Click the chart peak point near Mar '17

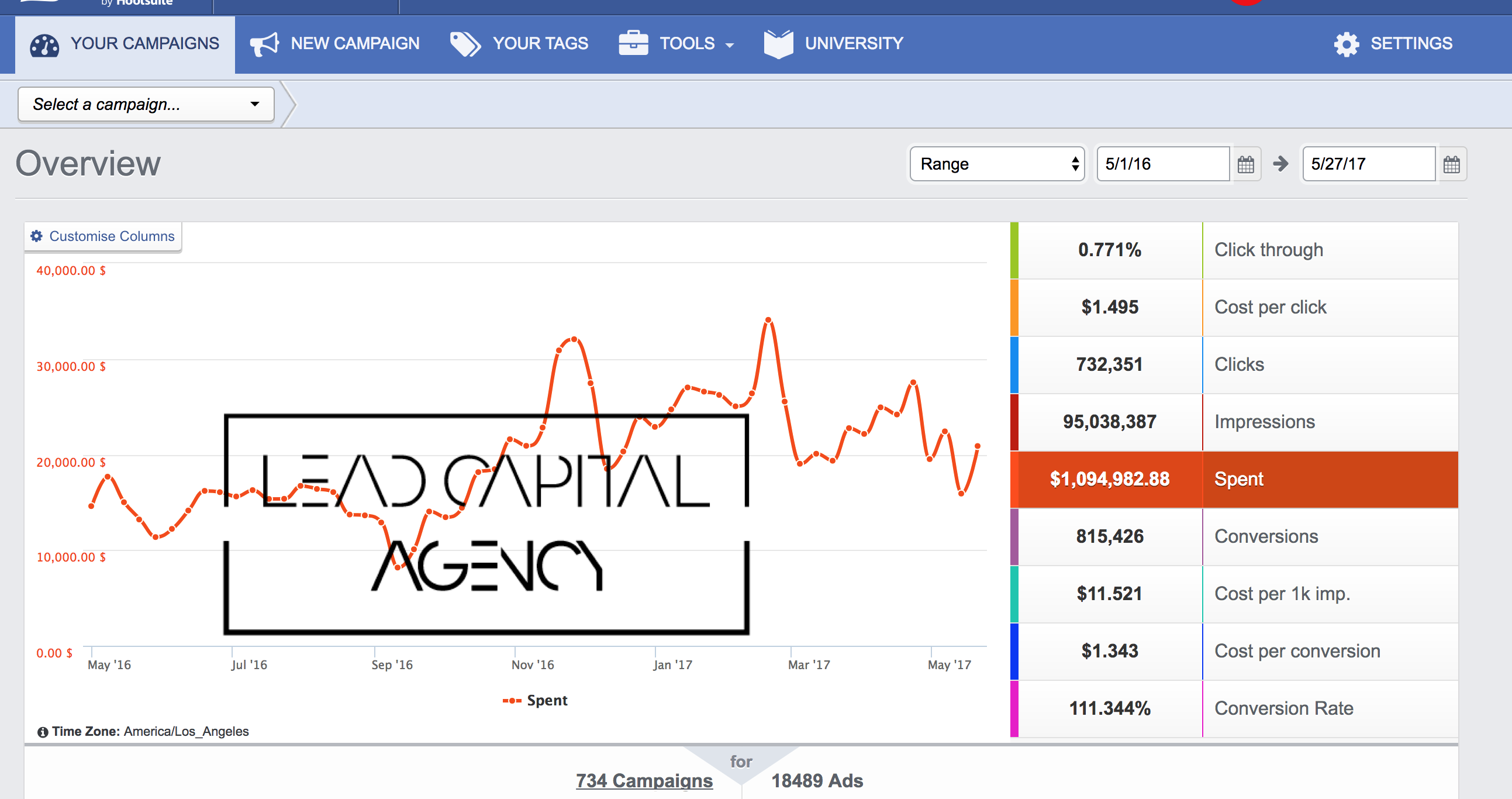(x=768, y=320)
